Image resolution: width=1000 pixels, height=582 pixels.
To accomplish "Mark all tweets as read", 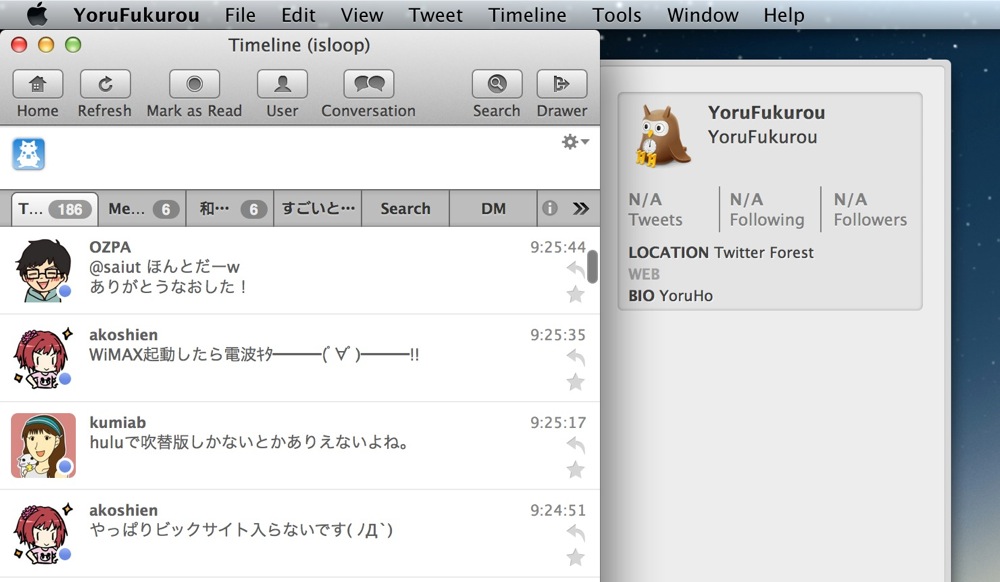I will pyautogui.click(x=195, y=84).
